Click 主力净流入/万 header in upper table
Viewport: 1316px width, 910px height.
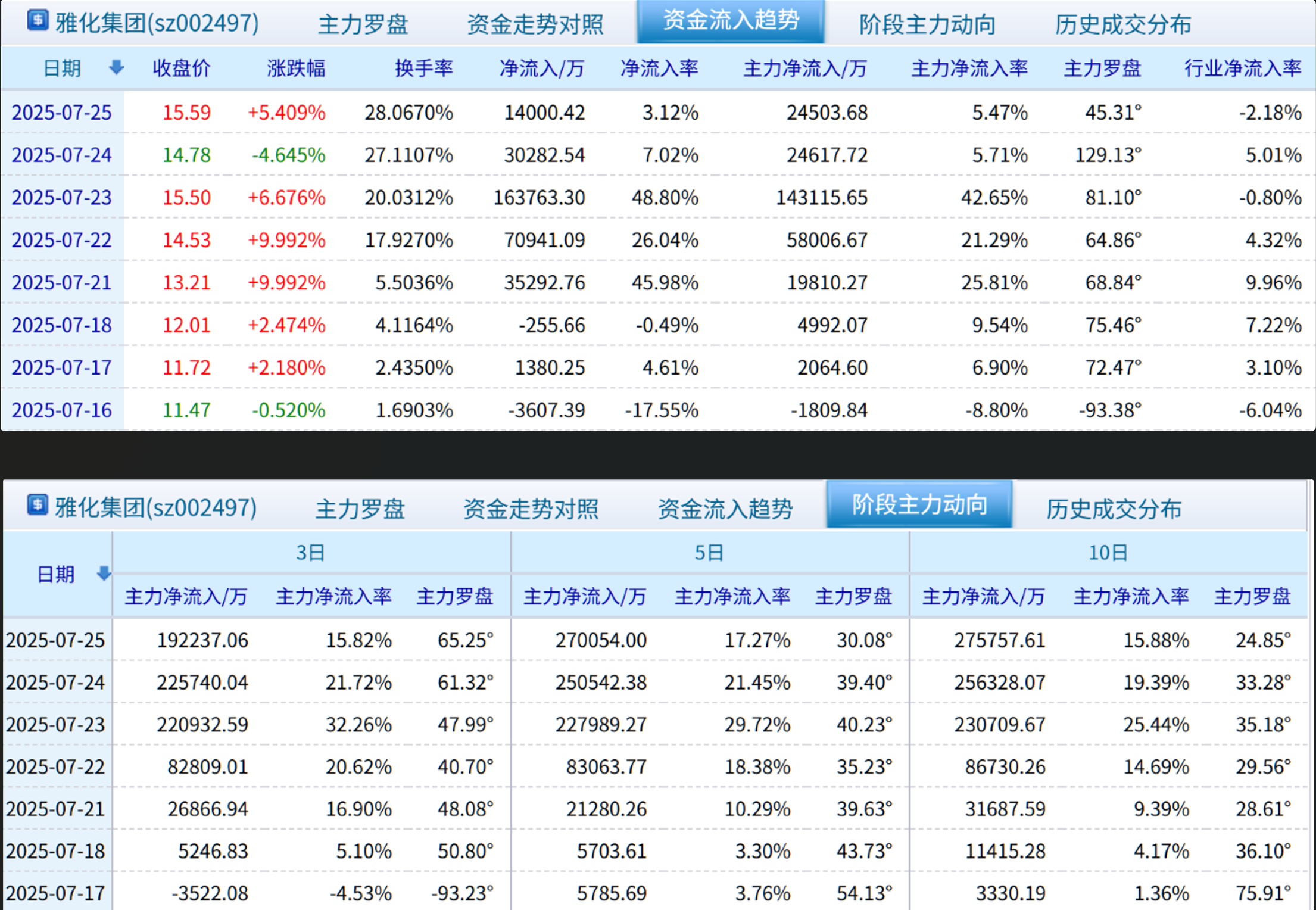point(805,68)
